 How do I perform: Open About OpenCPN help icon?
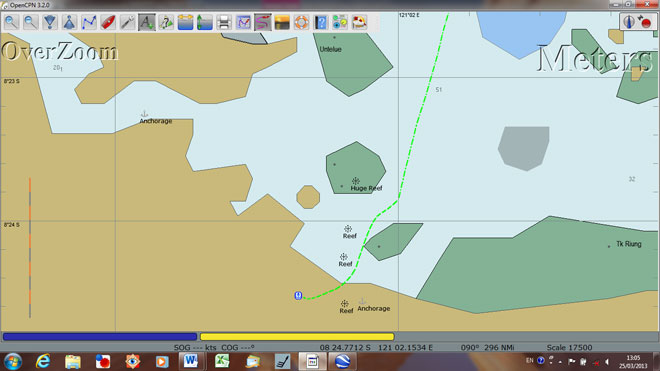(x=321, y=22)
